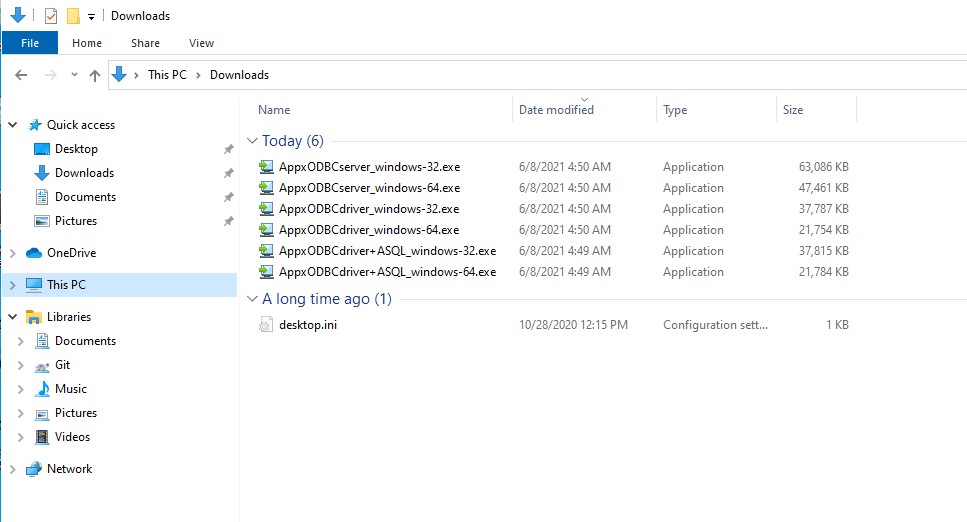The height and width of the screenshot is (522, 967).
Task: Click 'Downloads' in the address breadcrumb
Action: tap(239, 75)
